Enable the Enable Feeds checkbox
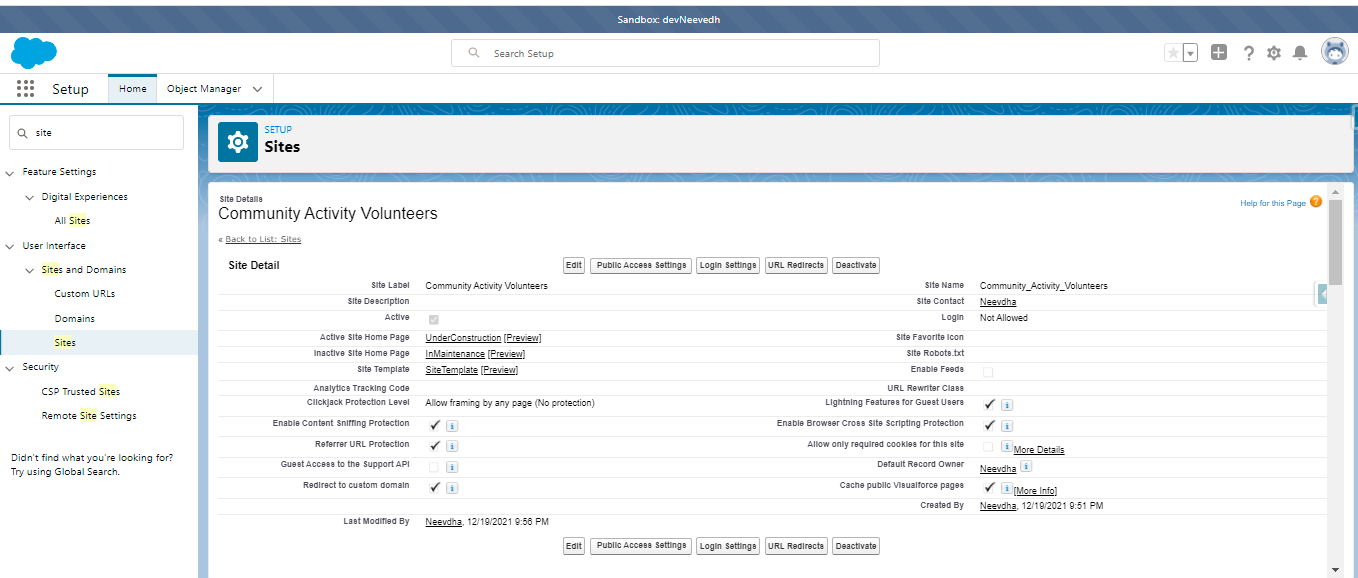This screenshot has width=1358, height=578. click(988, 371)
